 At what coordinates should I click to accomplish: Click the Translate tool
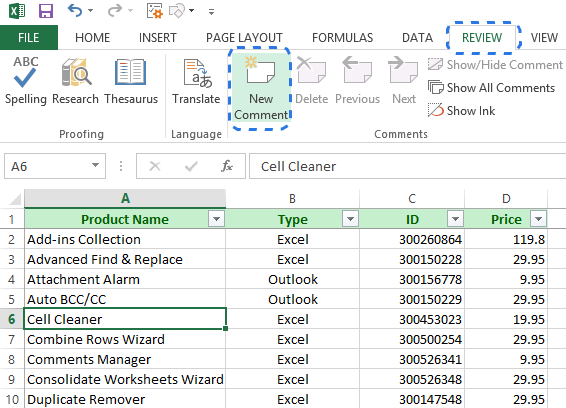click(196, 81)
